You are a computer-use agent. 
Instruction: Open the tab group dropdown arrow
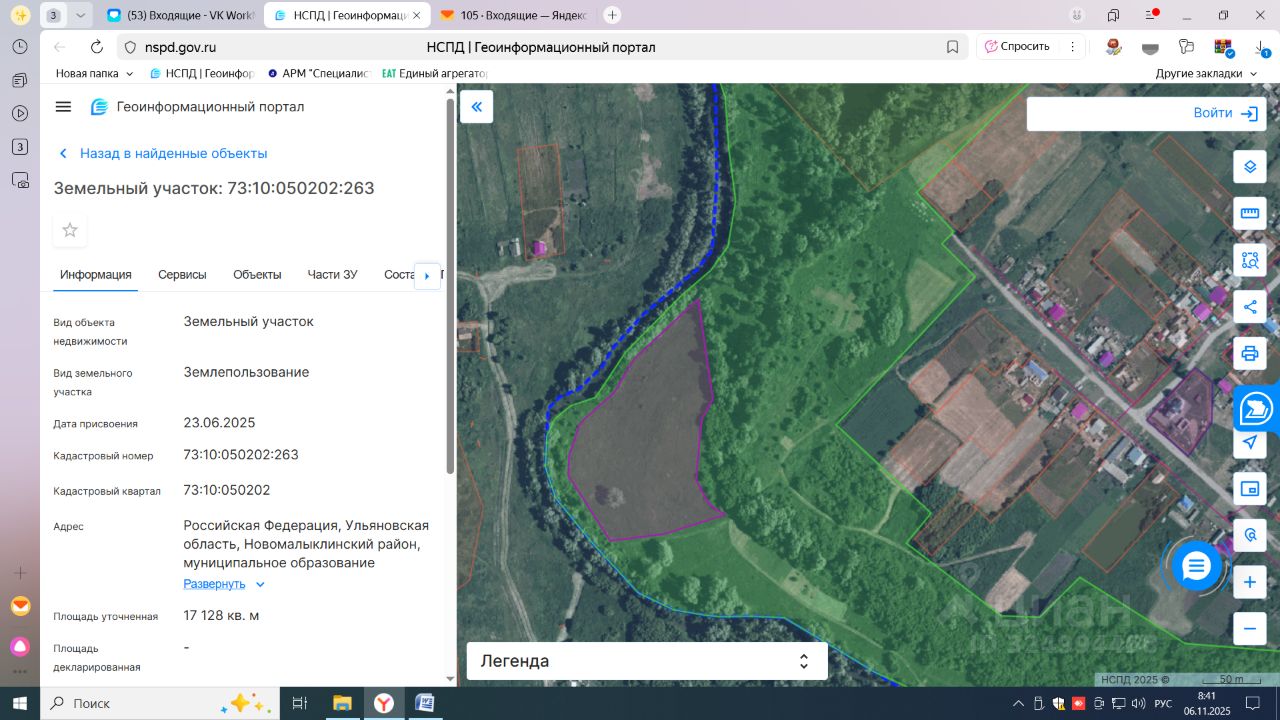point(81,15)
